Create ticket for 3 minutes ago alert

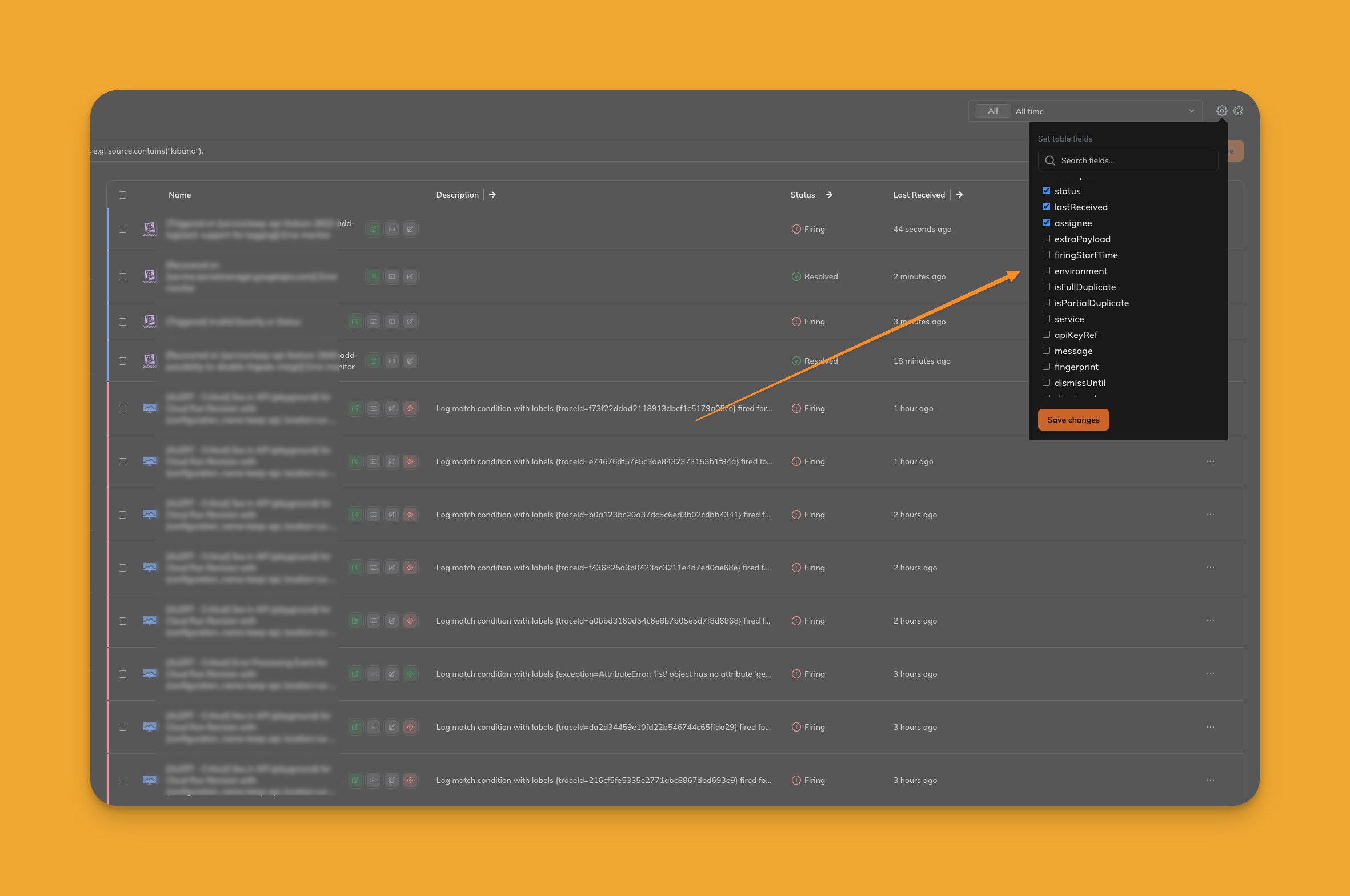pos(373,322)
